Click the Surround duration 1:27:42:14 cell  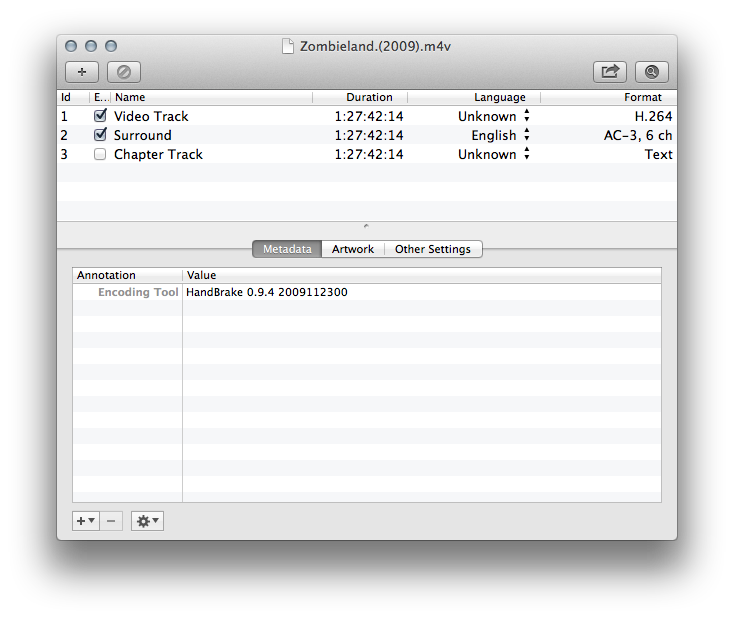369,135
